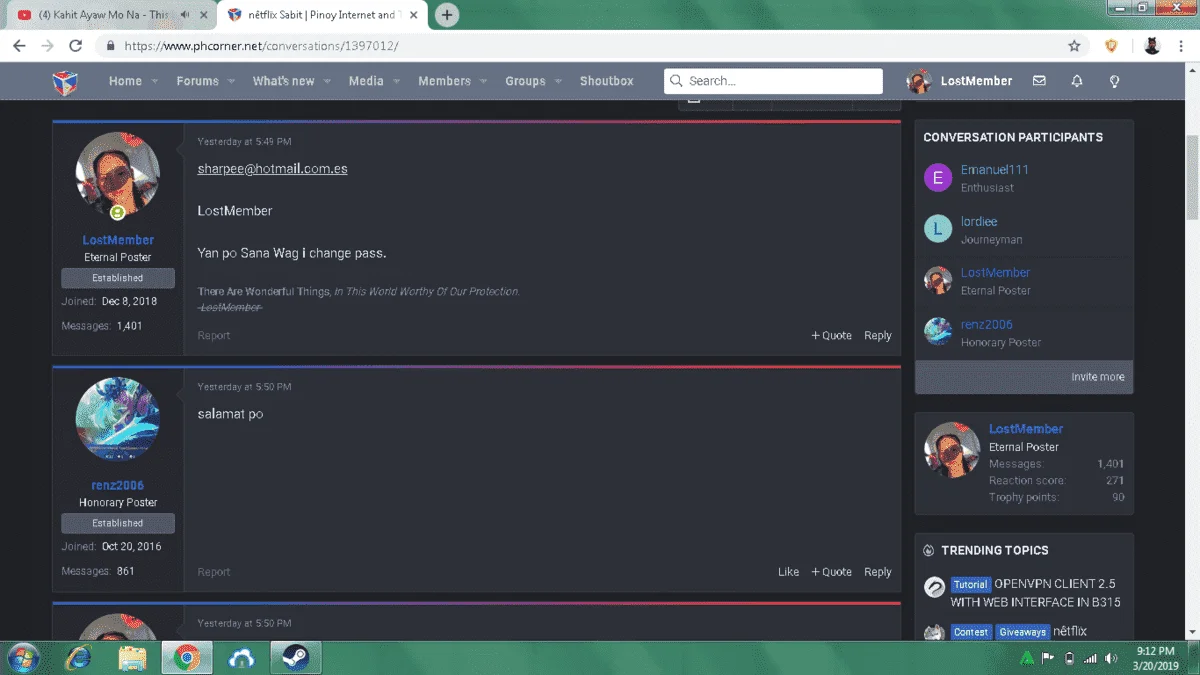Expand the Home menu dropdown arrow
This screenshot has height=675, width=1200.
pos(154,81)
